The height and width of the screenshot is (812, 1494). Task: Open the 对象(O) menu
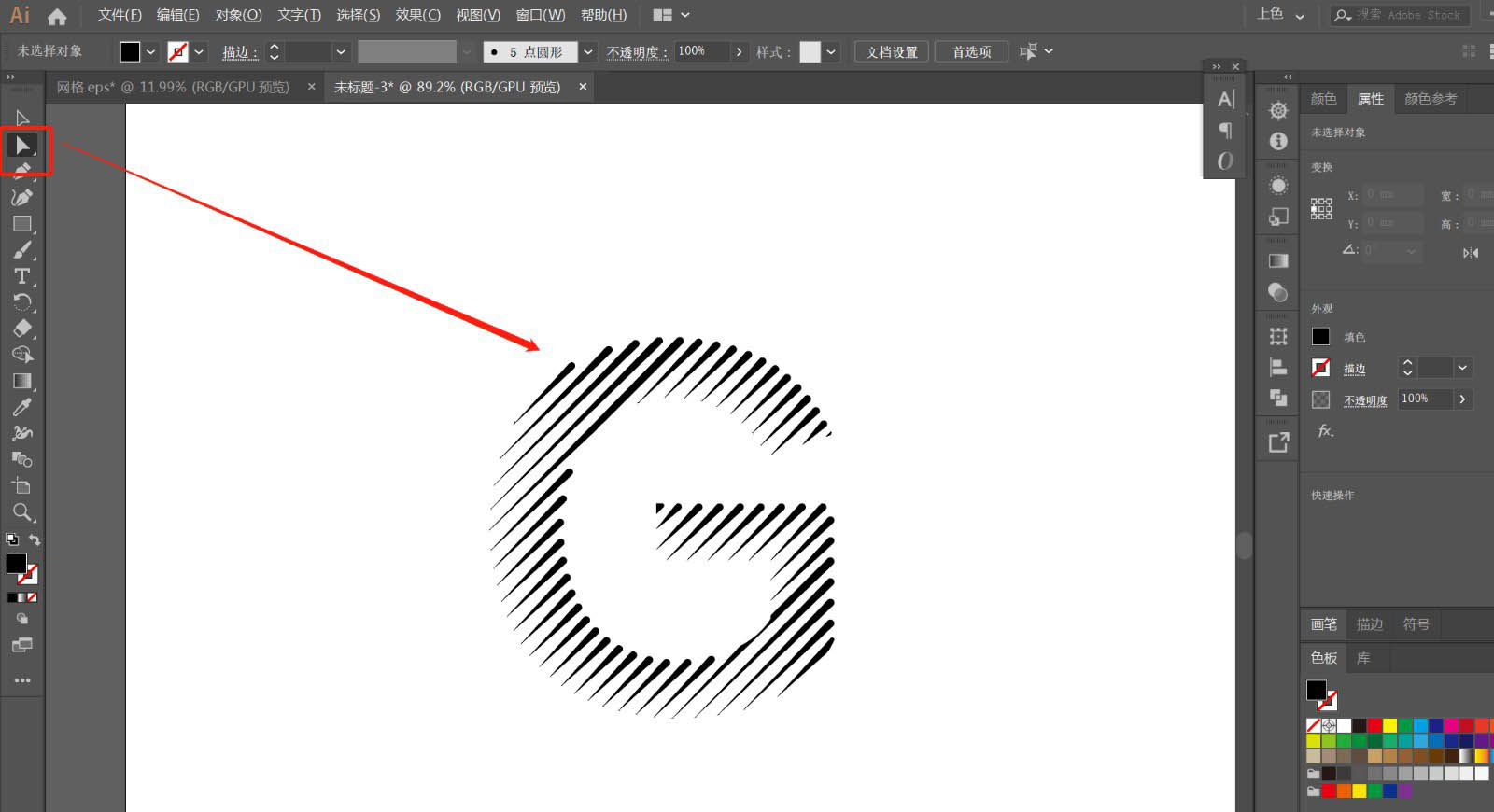238,15
